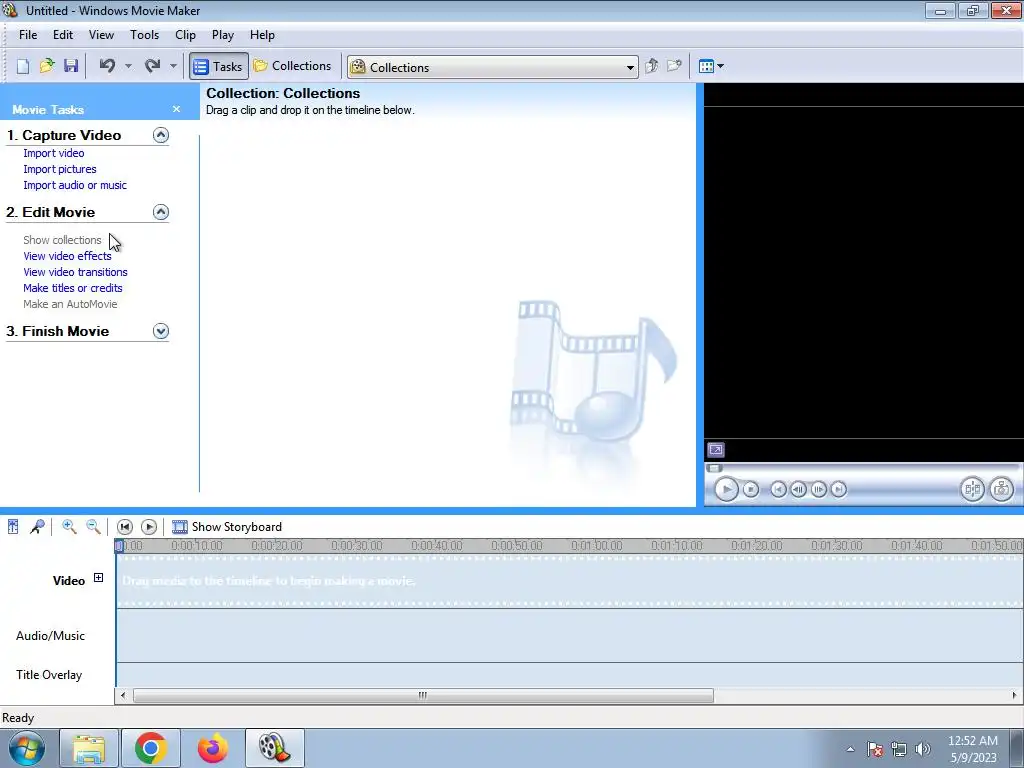Click the Import pictures link
1024x768 pixels.
coord(59,169)
